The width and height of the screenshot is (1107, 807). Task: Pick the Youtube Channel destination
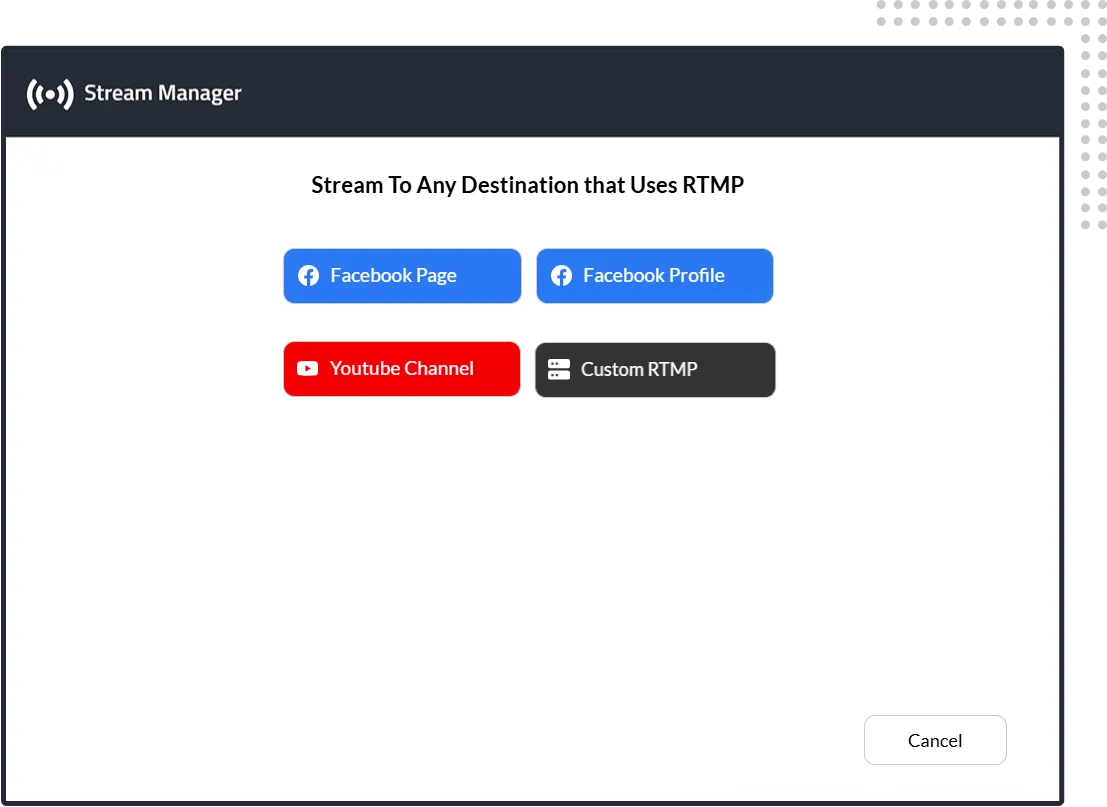click(x=402, y=369)
